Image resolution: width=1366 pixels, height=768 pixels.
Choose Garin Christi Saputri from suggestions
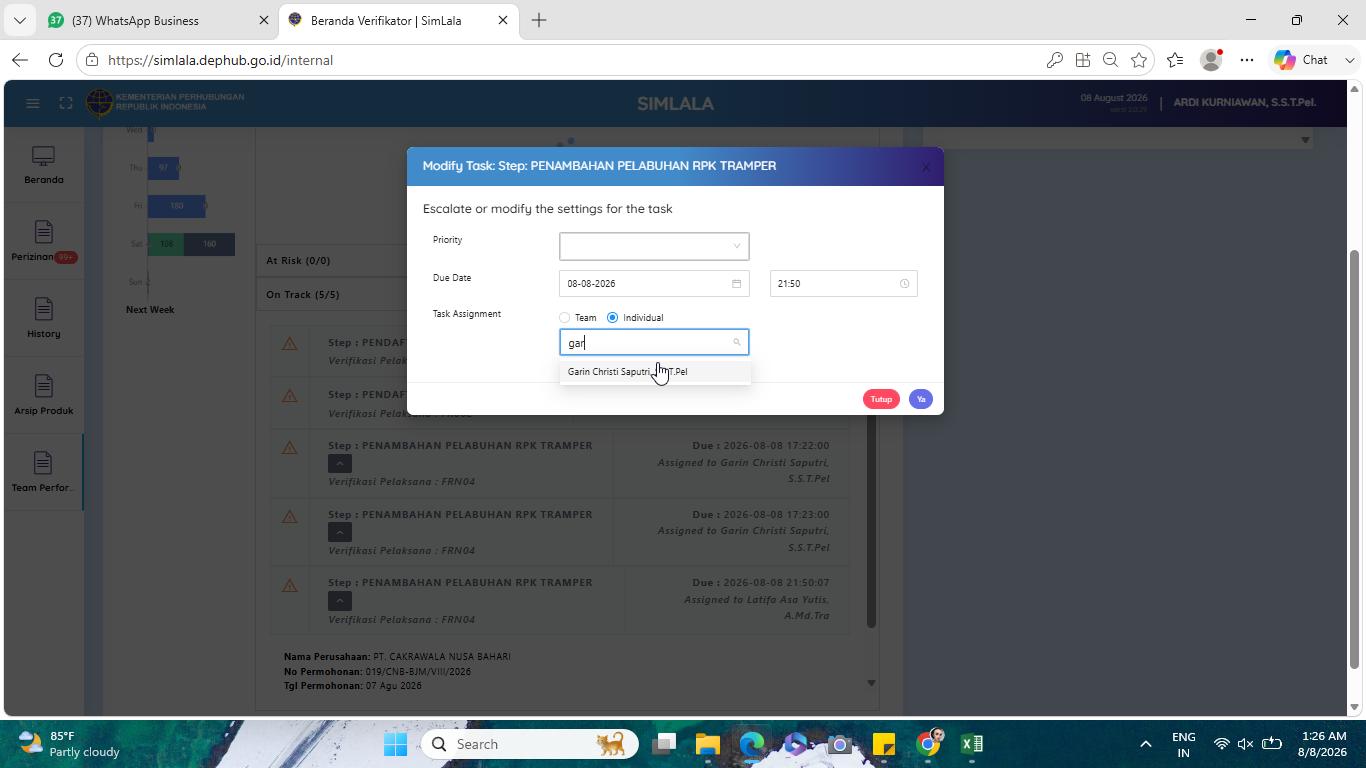point(655,372)
